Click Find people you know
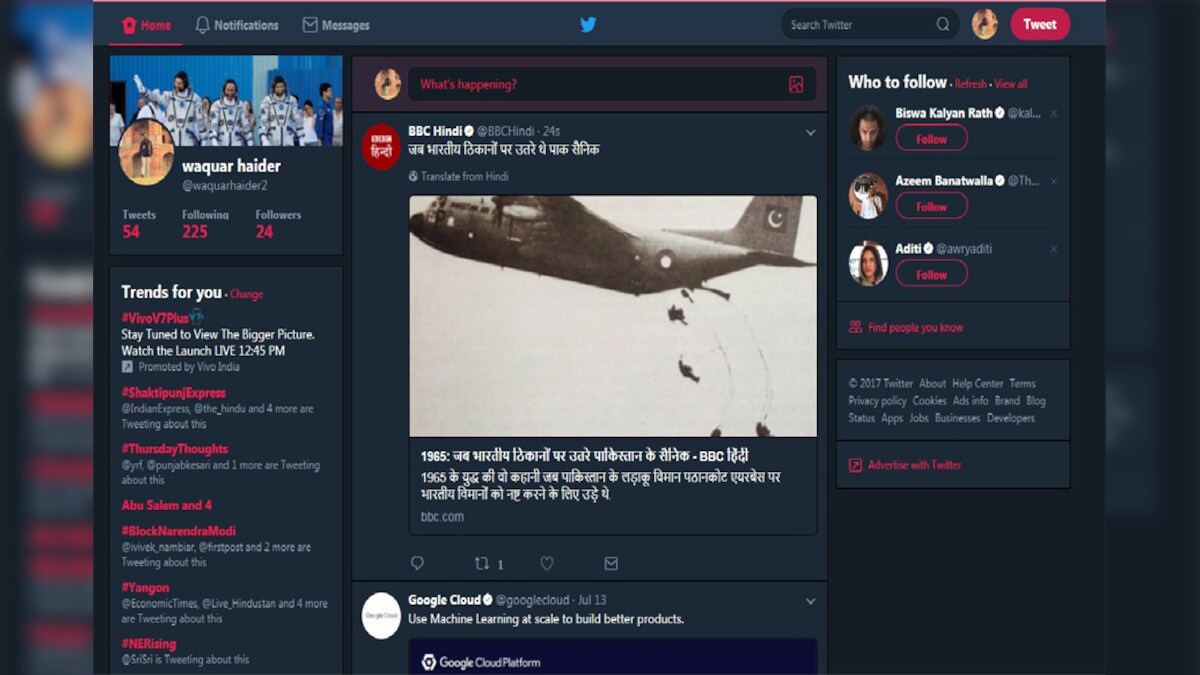This screenshot has width=1200, height=675. click(916, 327)
